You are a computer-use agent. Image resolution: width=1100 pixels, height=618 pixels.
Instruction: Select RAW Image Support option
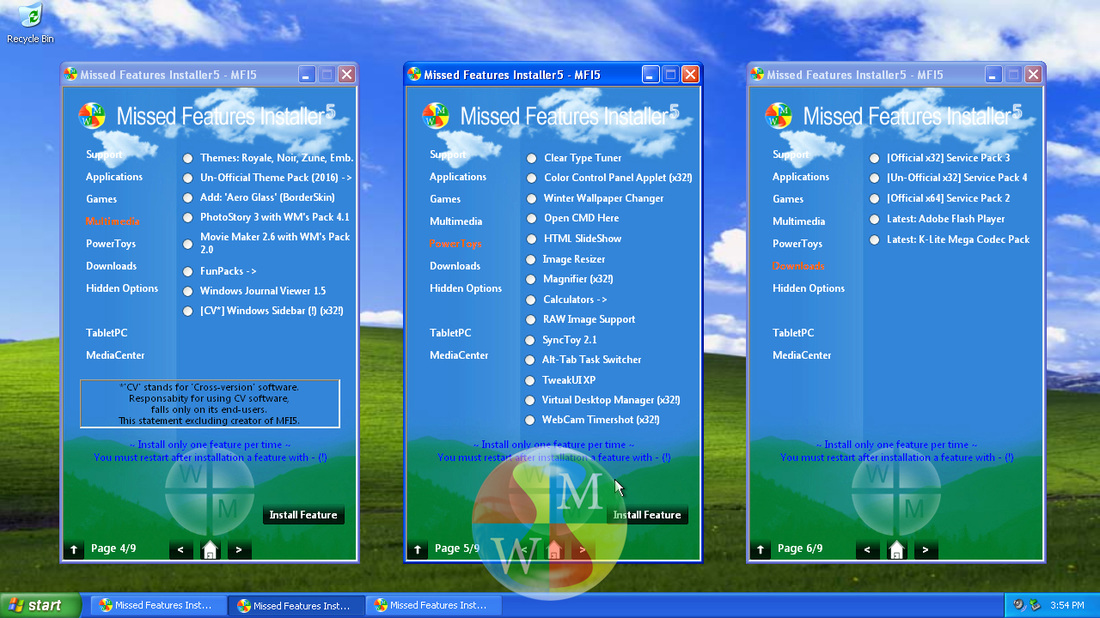[531, 320]
